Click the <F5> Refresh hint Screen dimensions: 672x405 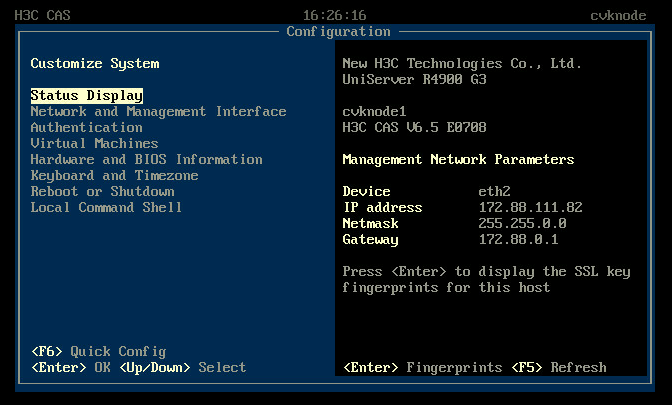coord(559,368)
